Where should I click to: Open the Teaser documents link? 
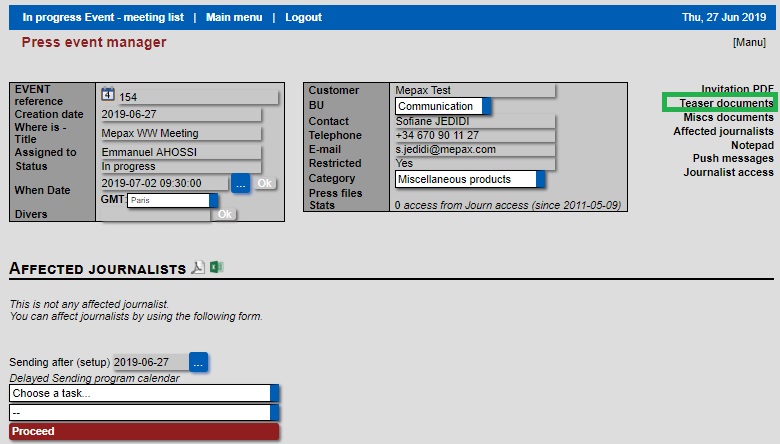726,103
